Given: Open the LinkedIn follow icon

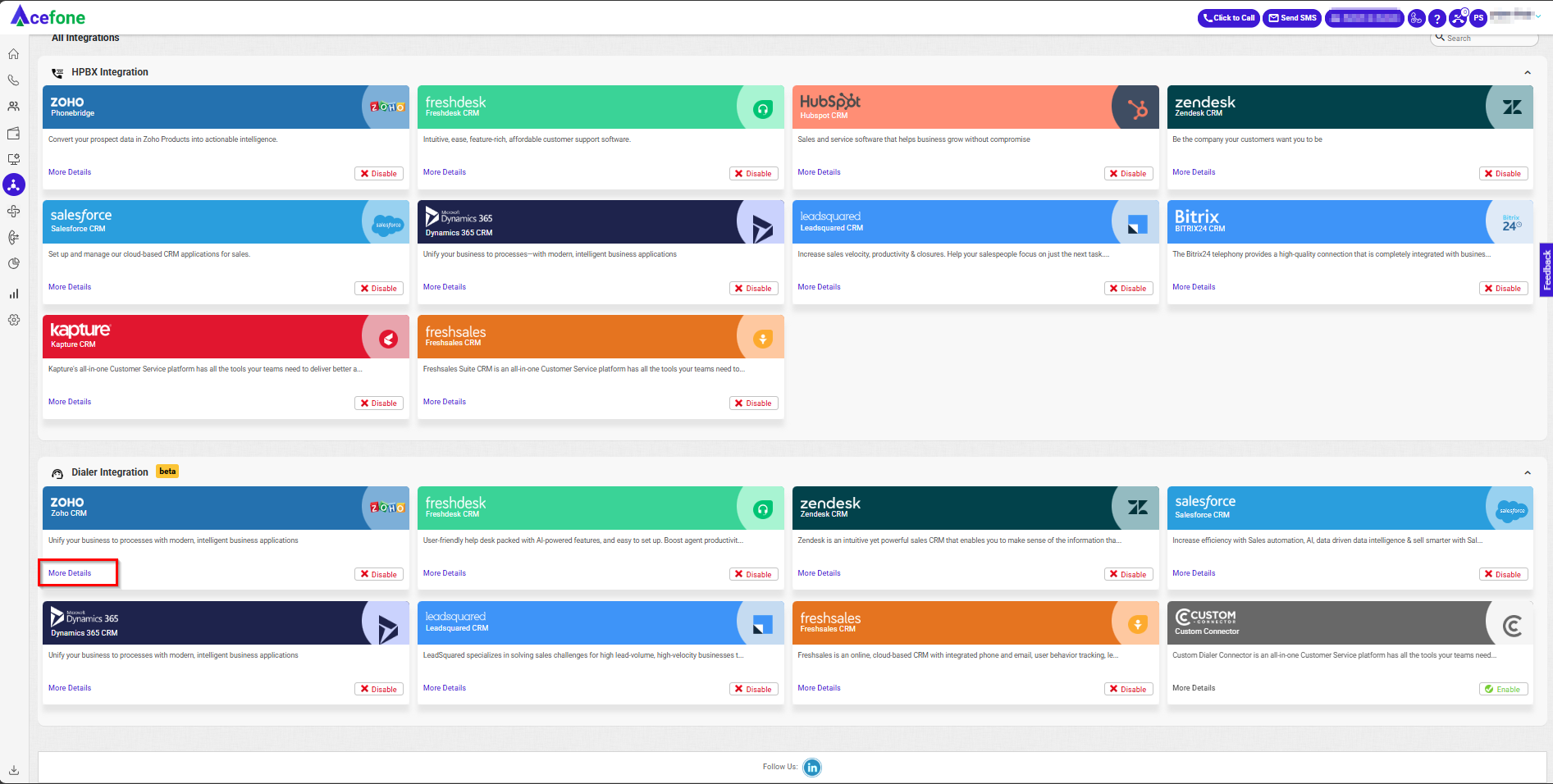Looking at the screenshot, I should pyautogui.click(x=812, y=768).
